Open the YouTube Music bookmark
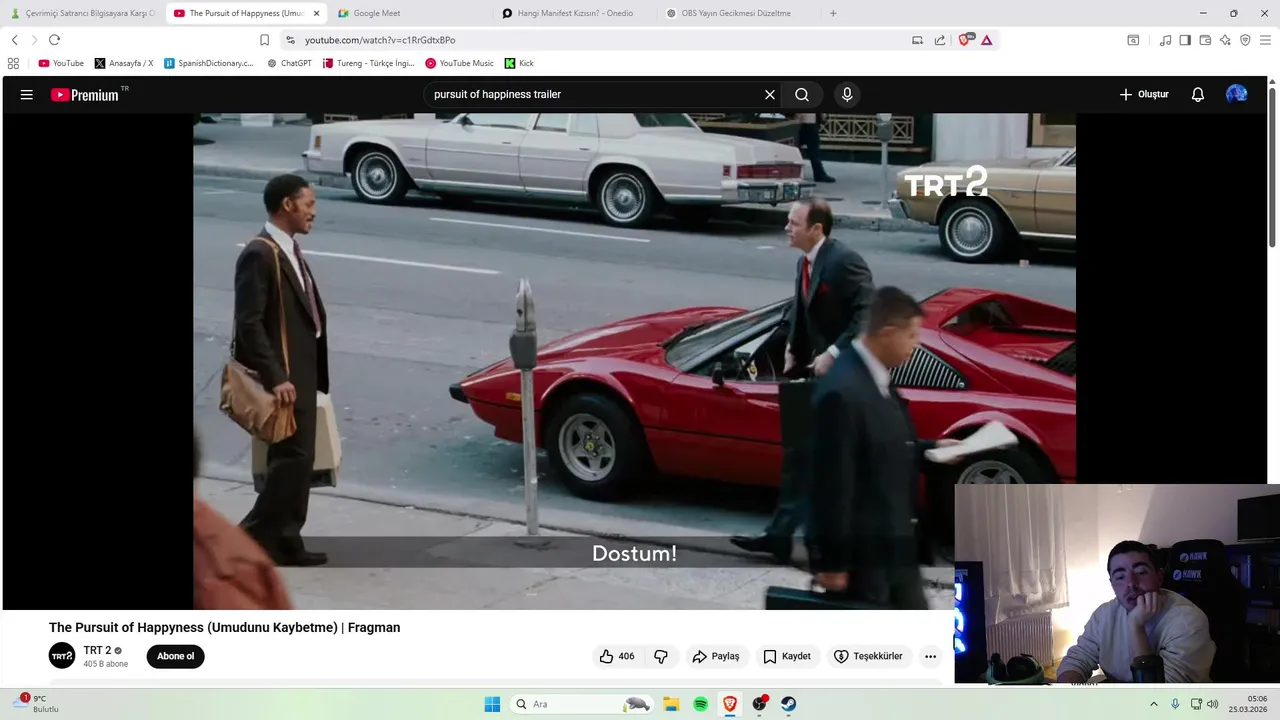 459,63
